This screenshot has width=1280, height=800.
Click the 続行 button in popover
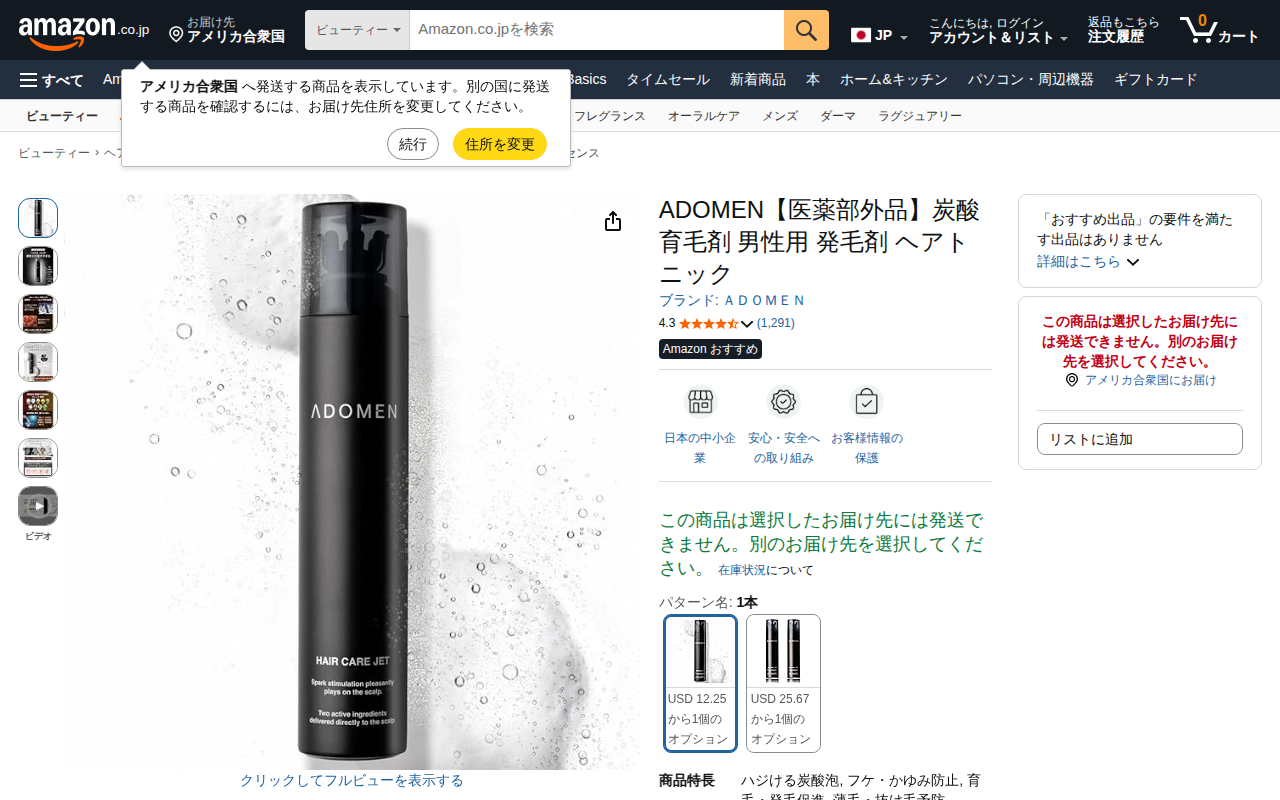pyautogui.click(x=413, y=144)
